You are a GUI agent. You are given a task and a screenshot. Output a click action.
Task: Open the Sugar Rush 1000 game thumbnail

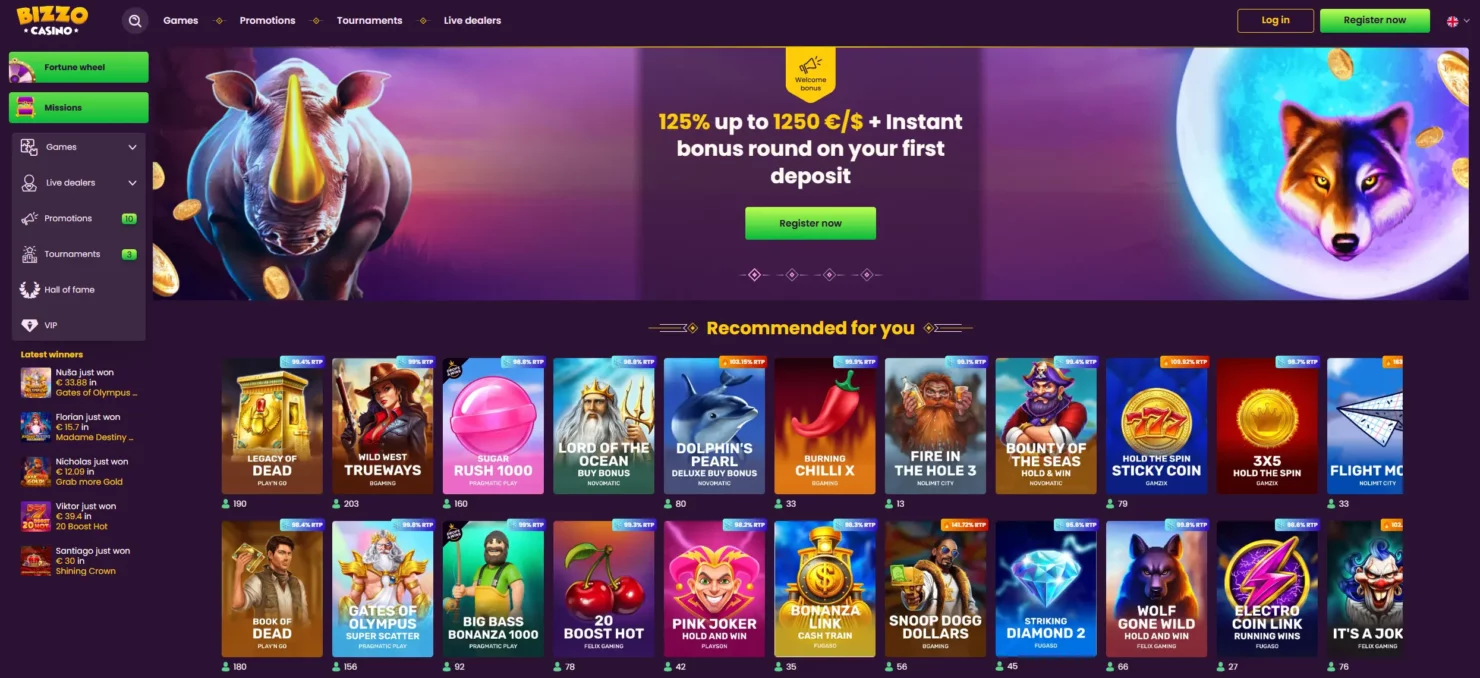(493, 426)
